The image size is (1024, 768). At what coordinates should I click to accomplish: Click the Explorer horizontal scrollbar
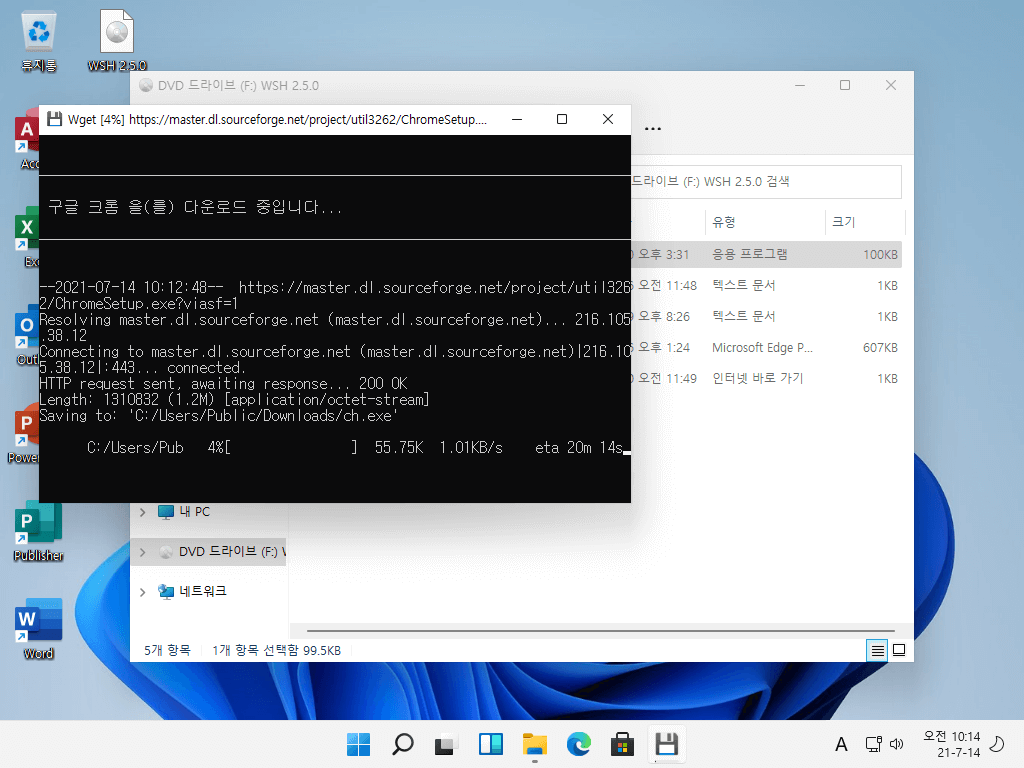click(600, 631)
